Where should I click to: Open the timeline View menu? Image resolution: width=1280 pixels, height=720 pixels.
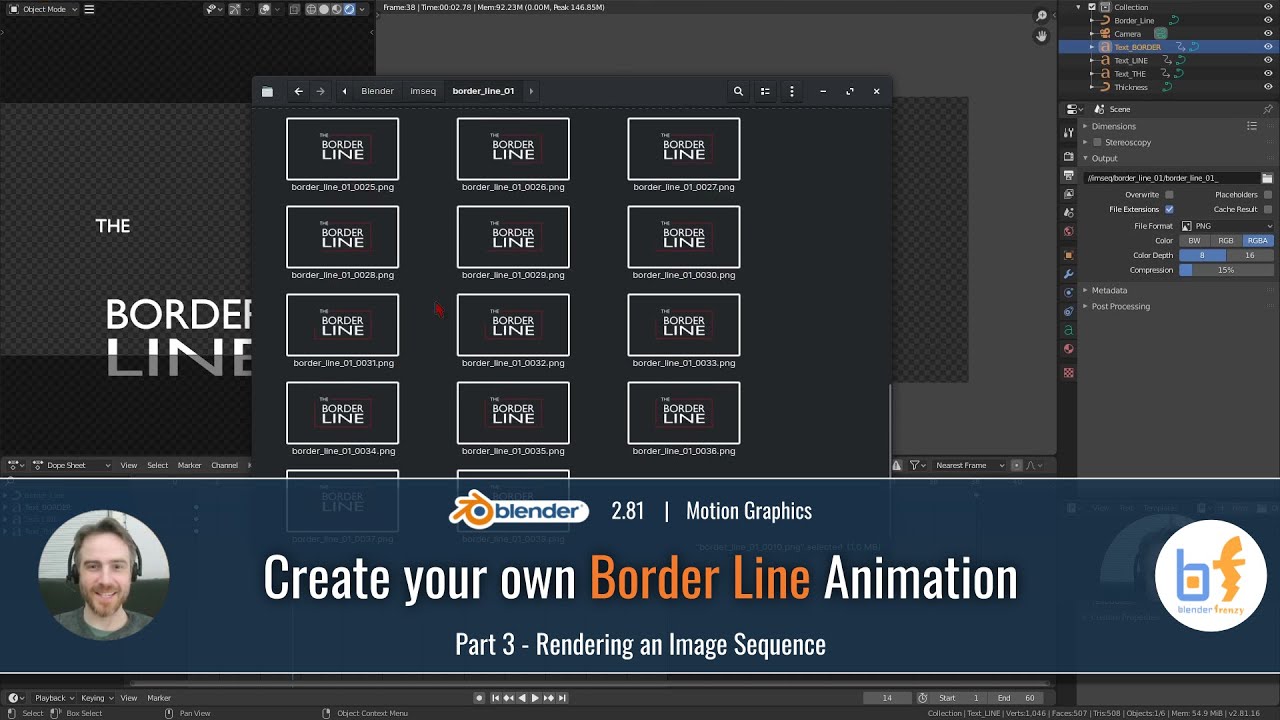click(x=129, y=698)
